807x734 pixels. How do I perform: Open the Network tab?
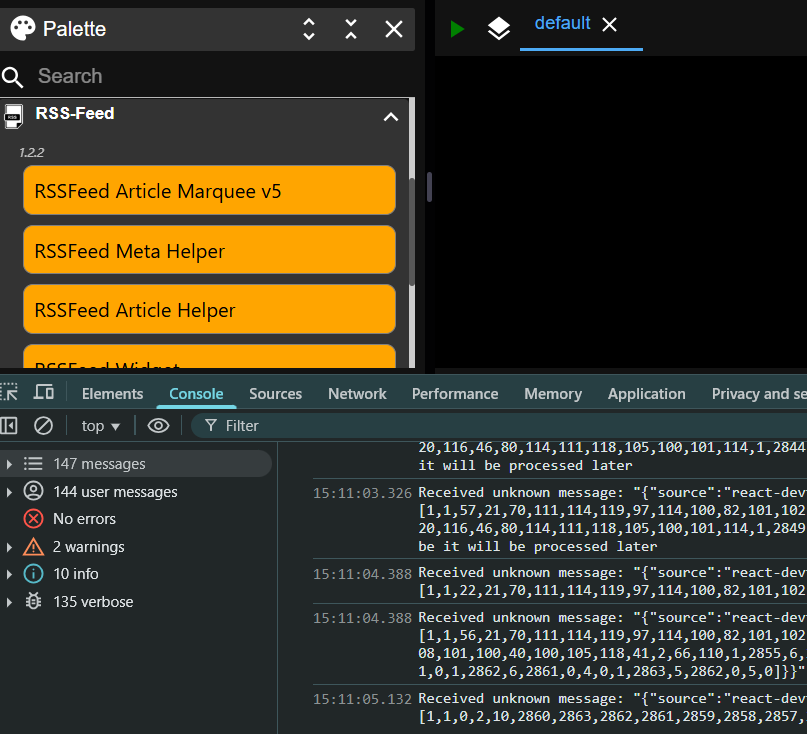coord(357,394)
